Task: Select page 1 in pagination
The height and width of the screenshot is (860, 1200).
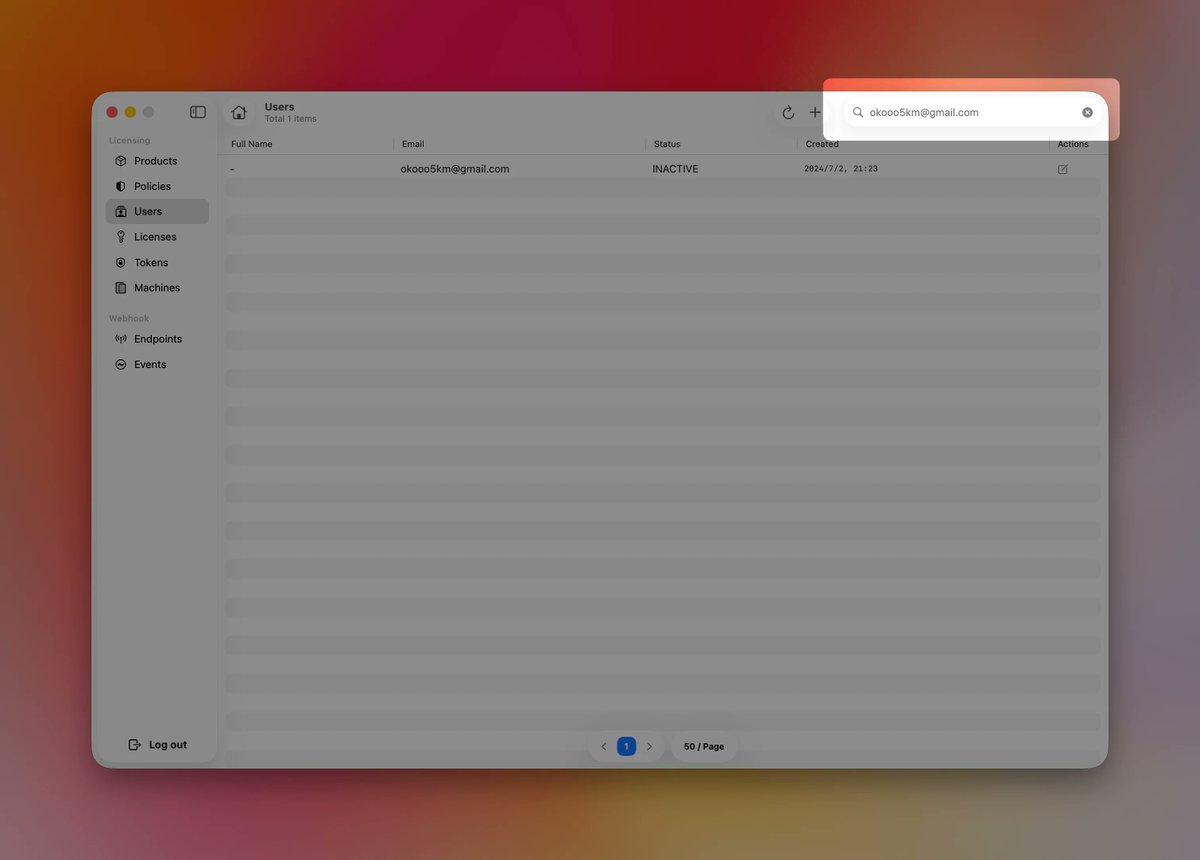Action: pos(626,747)
